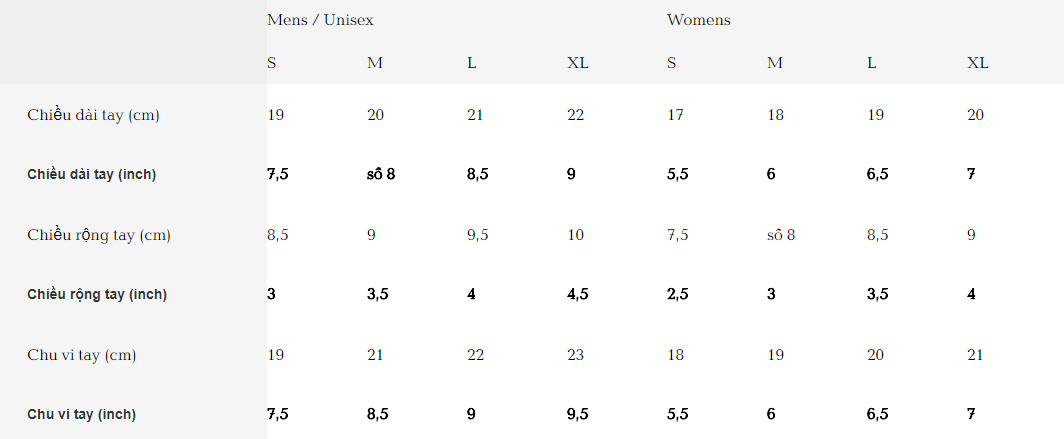This screenshot has height=439, width=1064.
Task: Click the Womens column group header
Action: 698,20
